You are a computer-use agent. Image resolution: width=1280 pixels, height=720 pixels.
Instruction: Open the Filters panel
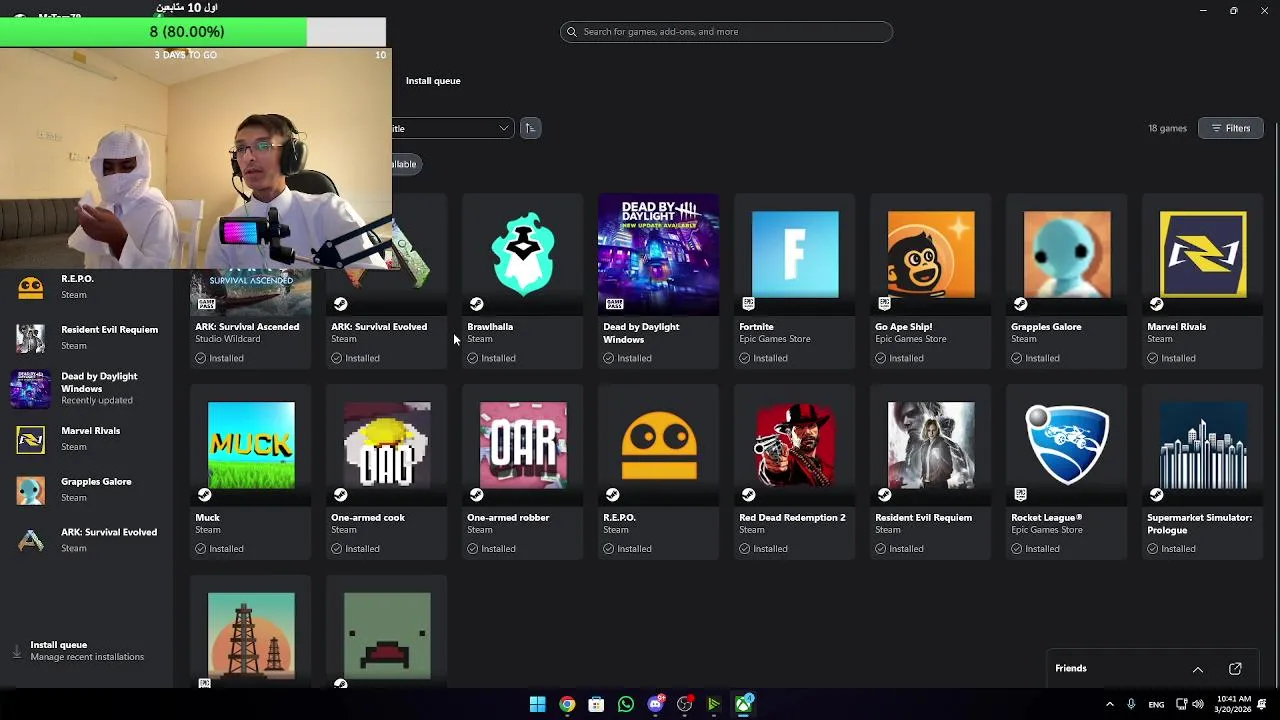1230,128
